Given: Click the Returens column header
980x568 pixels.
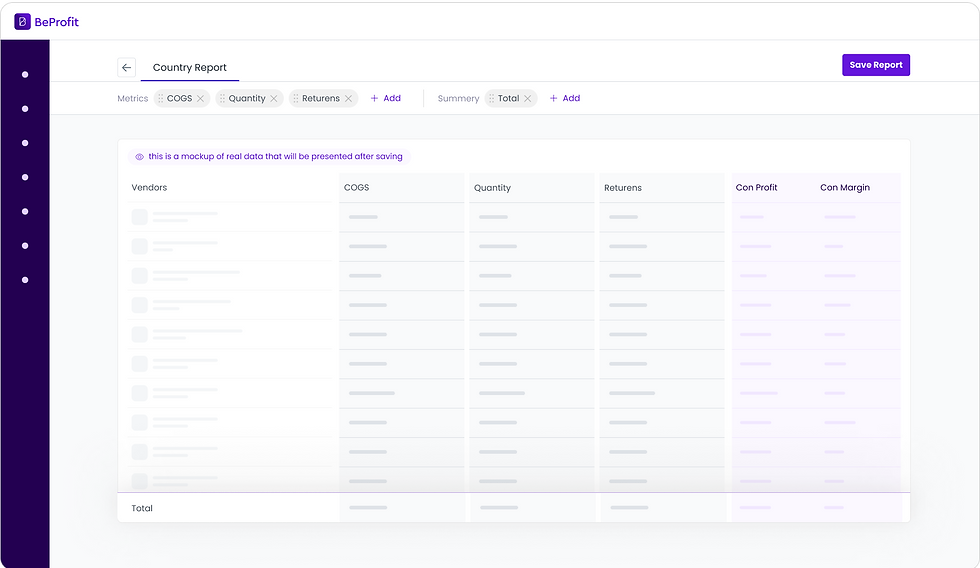Looking at the screenshot, I should [622, 187].
